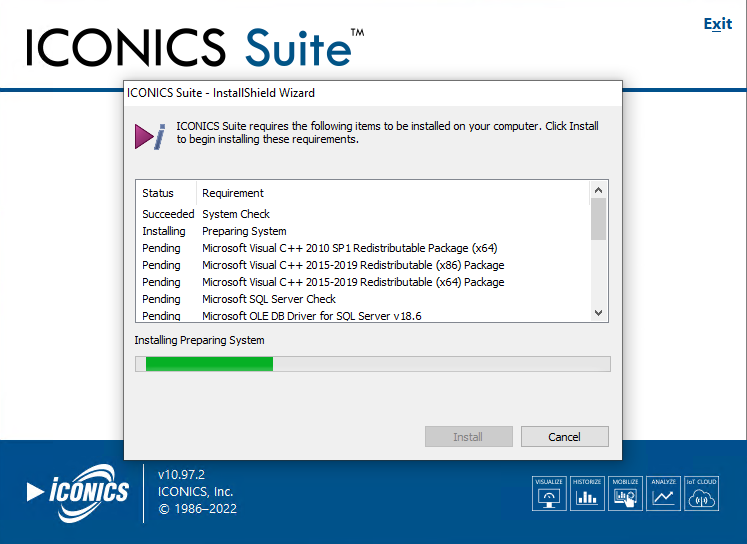Click the Analyze trend line icon
This screenshot has height=544, width=747.
(x=663, y=494)
